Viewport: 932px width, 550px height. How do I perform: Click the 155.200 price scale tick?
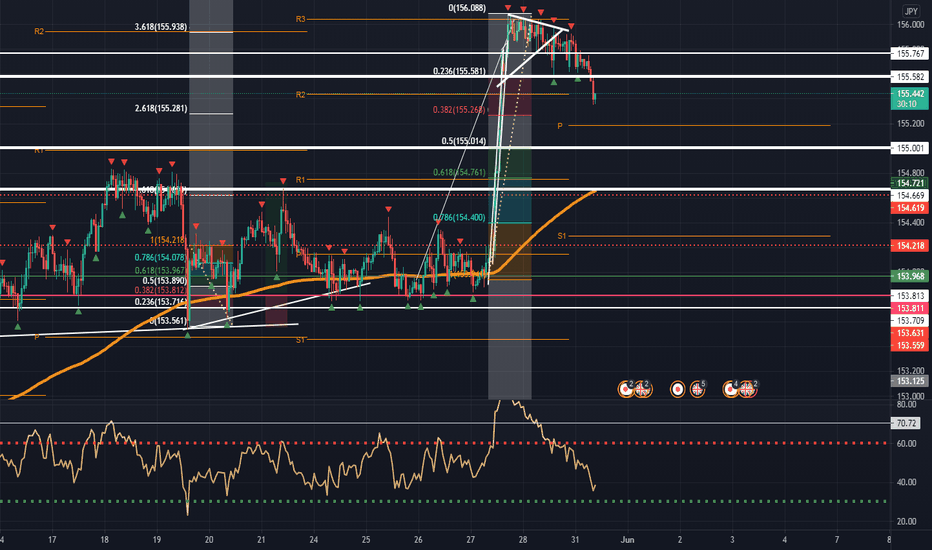point(910,124)
